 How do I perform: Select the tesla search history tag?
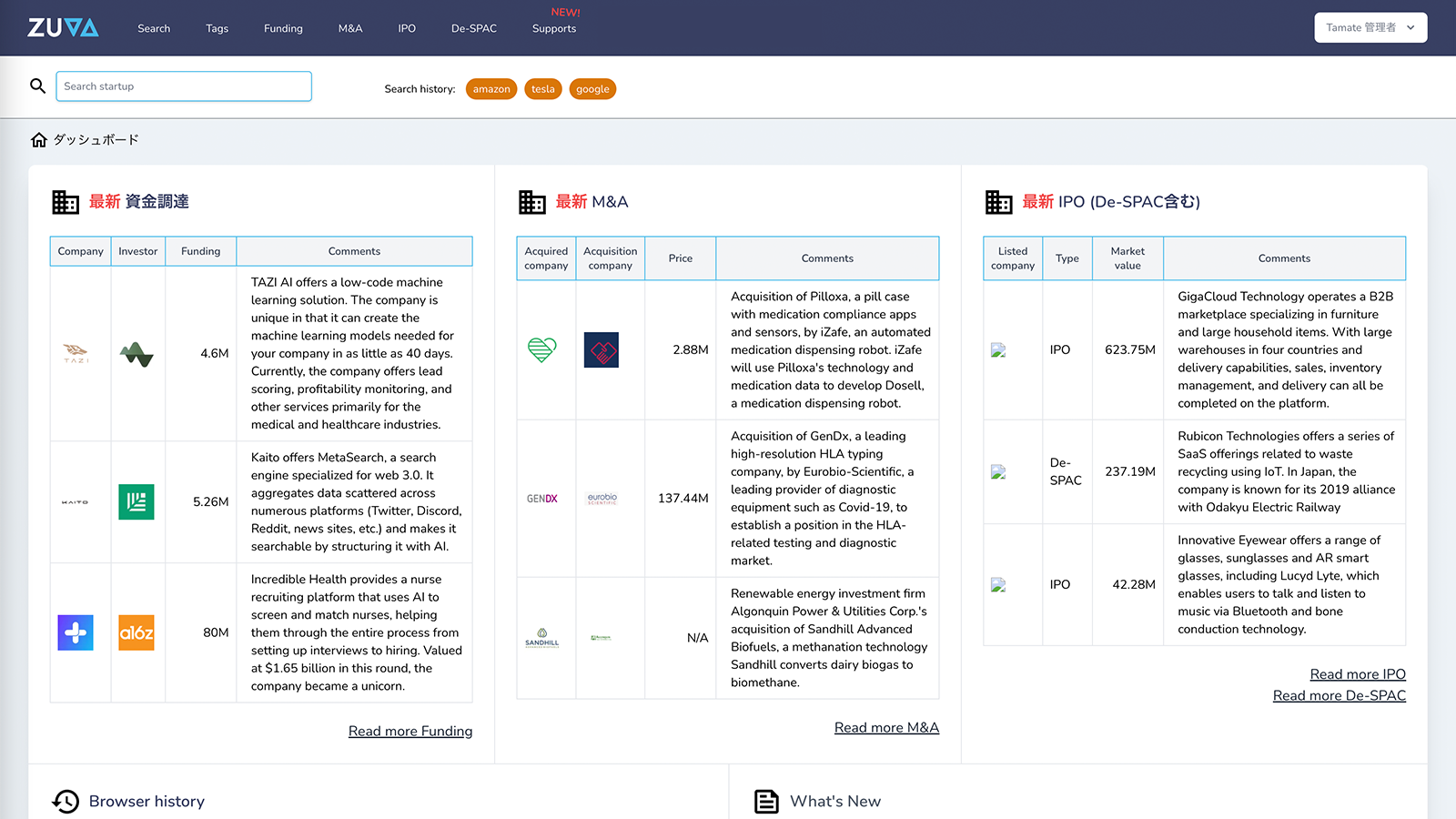click(x=543, y=89)
